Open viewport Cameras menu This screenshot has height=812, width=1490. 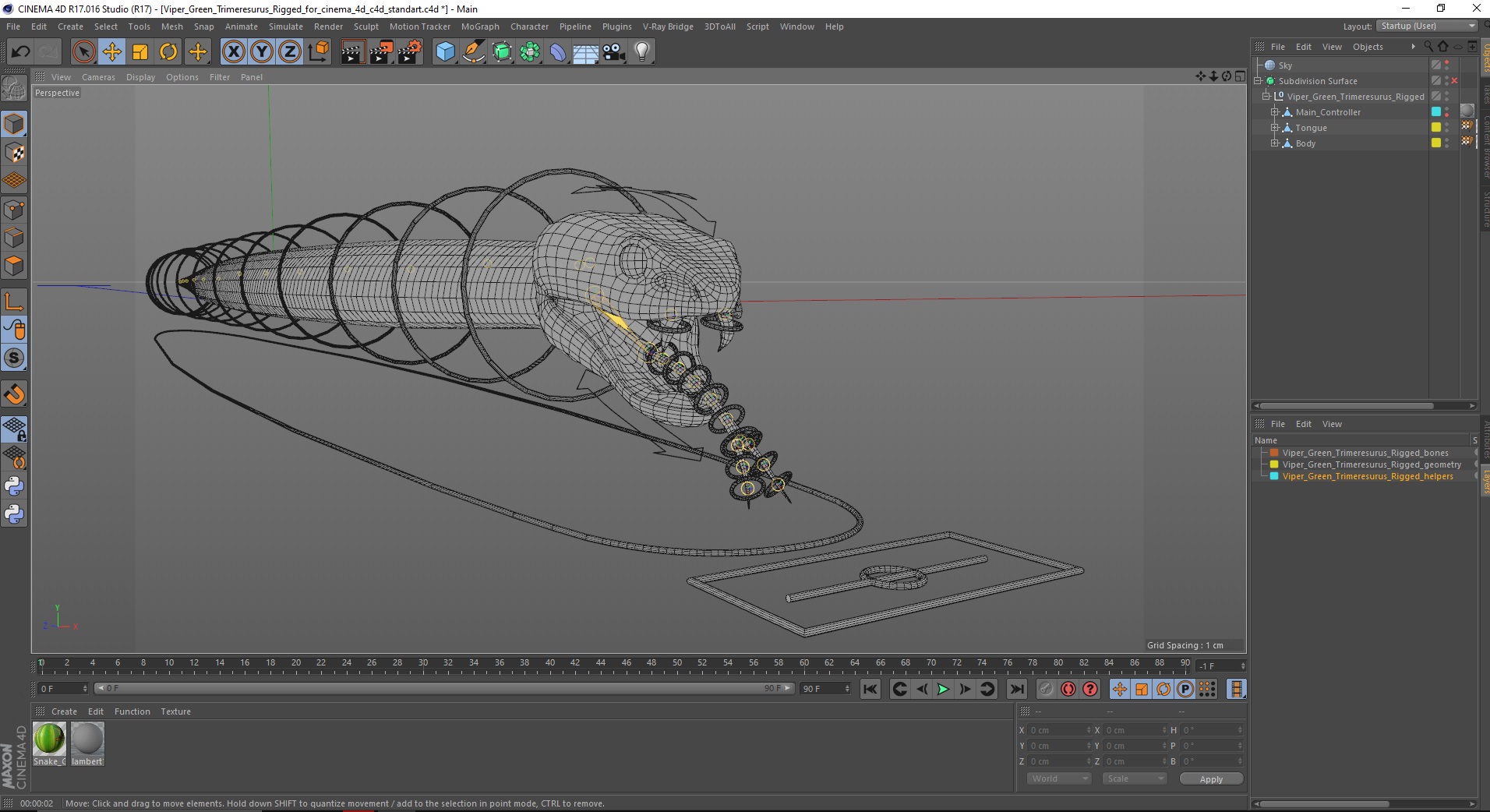point(98,77)
